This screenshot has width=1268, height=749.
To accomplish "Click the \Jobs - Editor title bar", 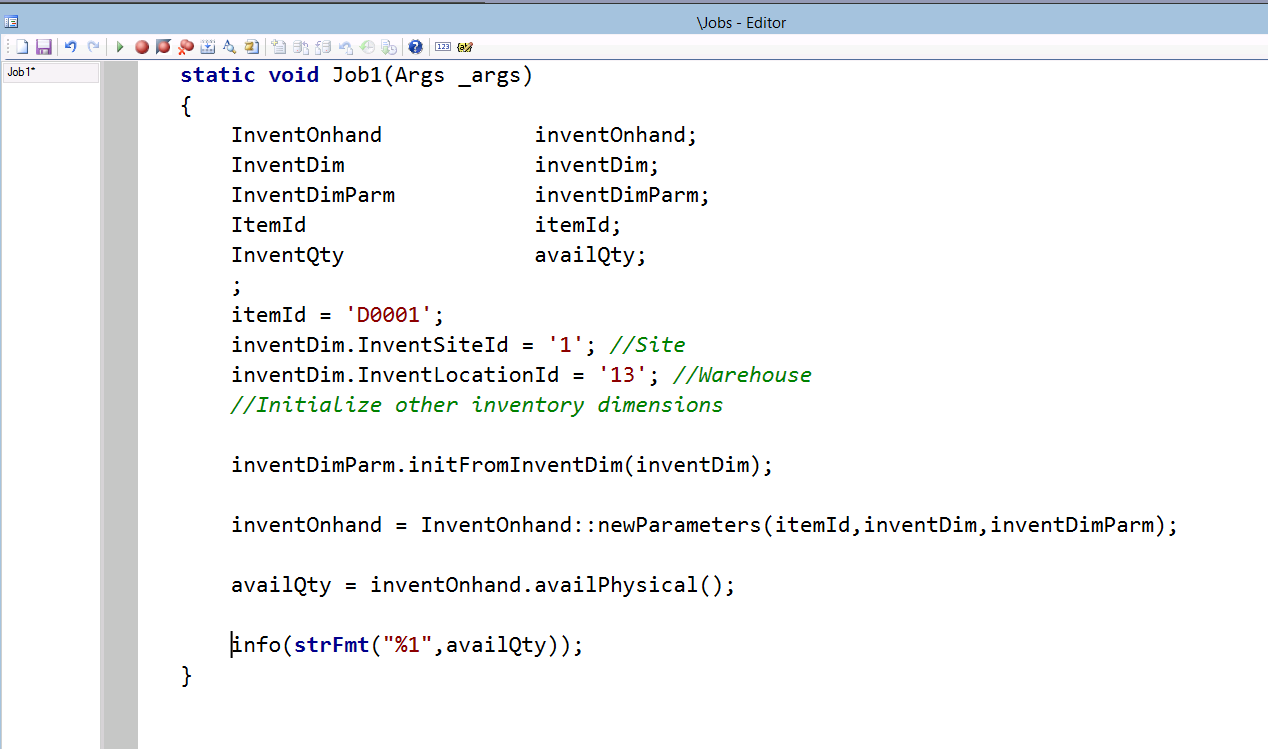I will pos(741,21).
